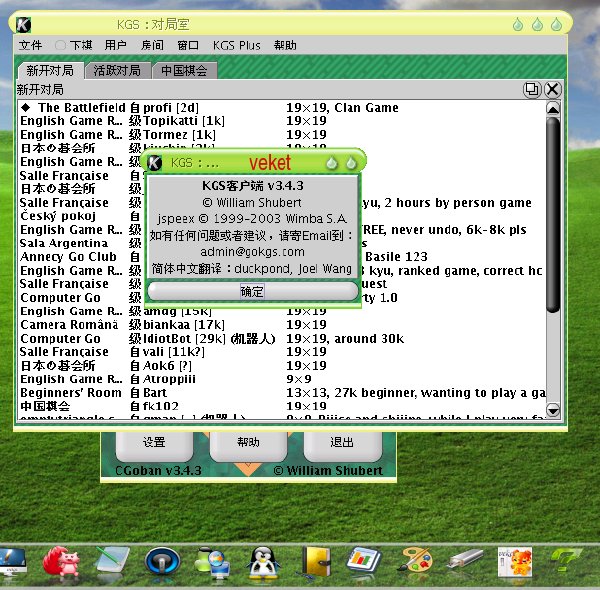
Task: Launch the red squirrel pig dock icon
Action: point(61,561)
